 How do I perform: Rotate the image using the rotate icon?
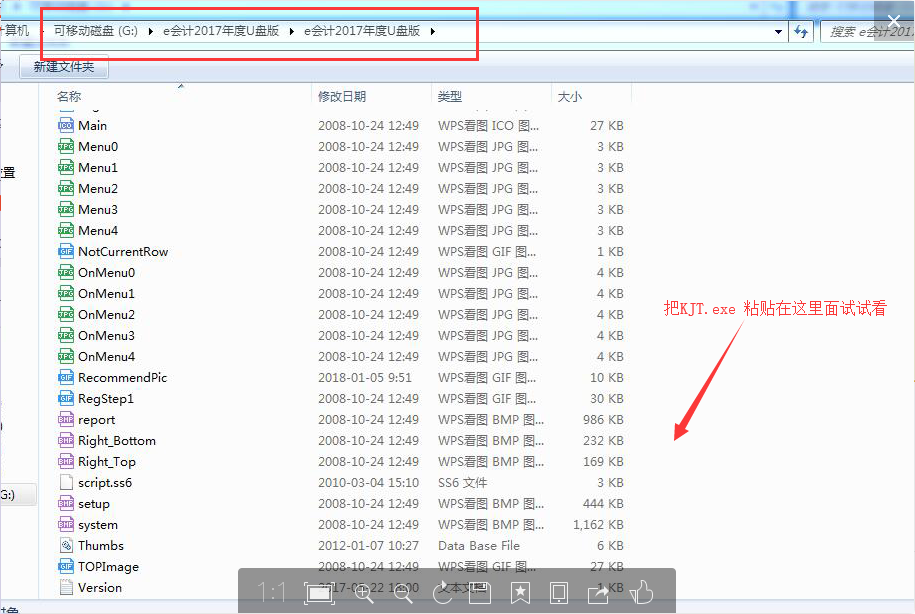442,593
